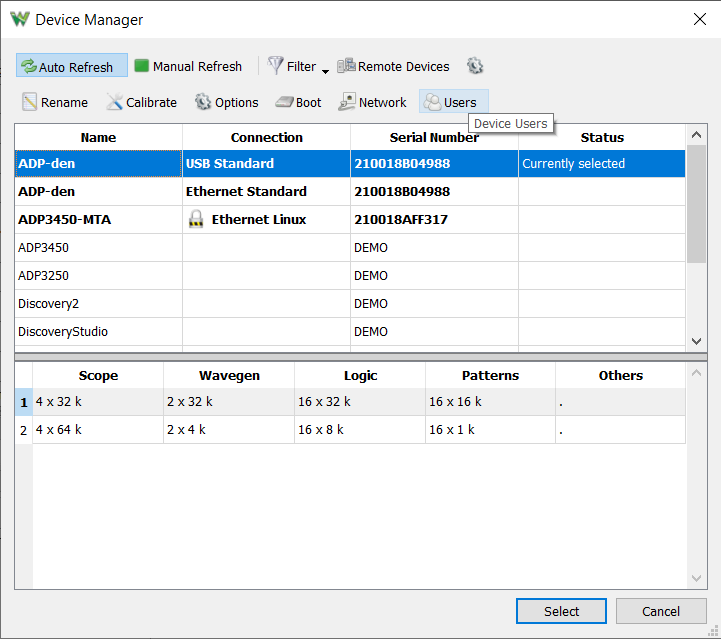The height and width of the screenshot is (639, 721).
Task: Click the device list scrollbar thumb
Action: coord(696,204)
